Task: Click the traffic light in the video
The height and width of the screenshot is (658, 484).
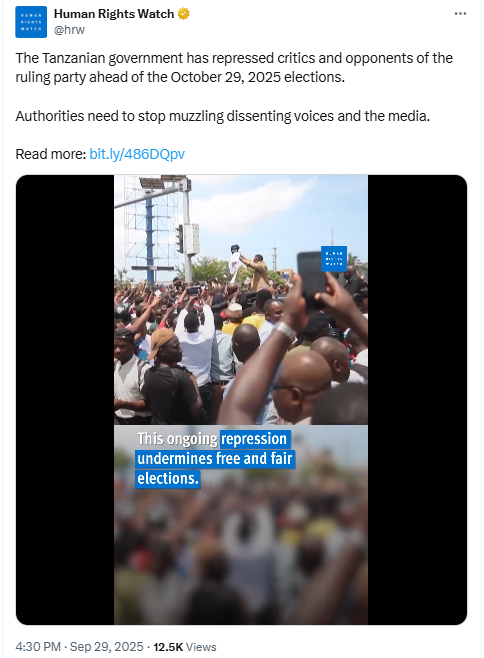Action: pos(180,238)
